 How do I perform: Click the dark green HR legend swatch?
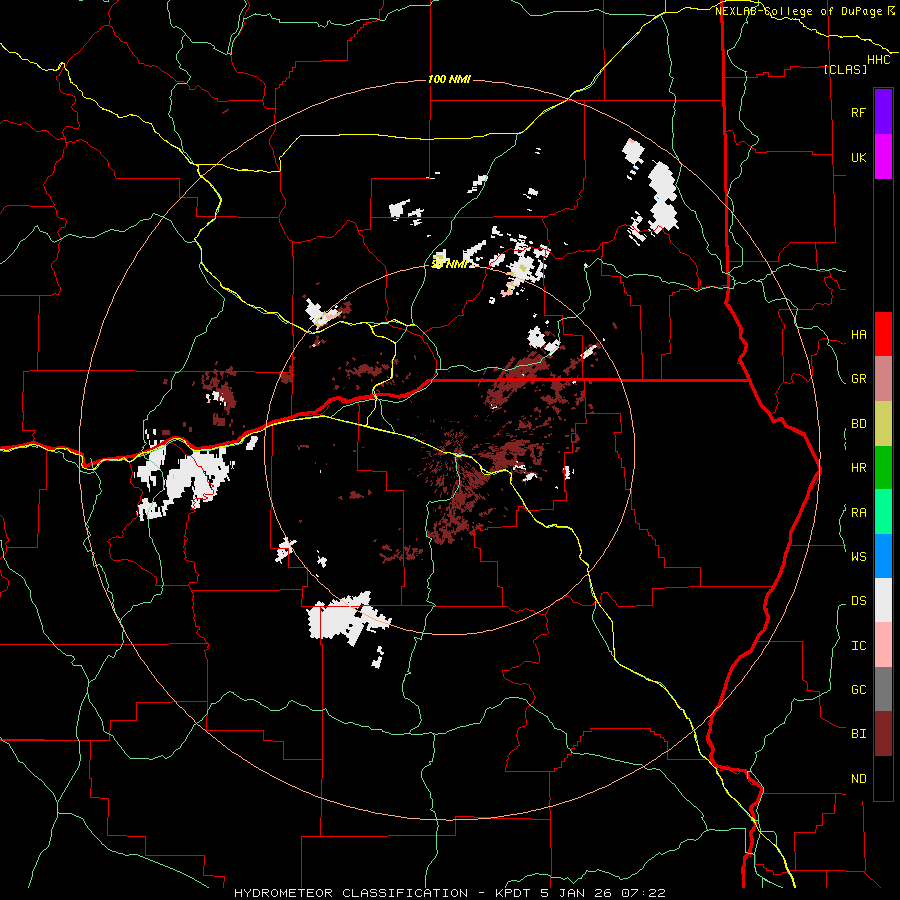pyautogui.click(x=883, y=468)
